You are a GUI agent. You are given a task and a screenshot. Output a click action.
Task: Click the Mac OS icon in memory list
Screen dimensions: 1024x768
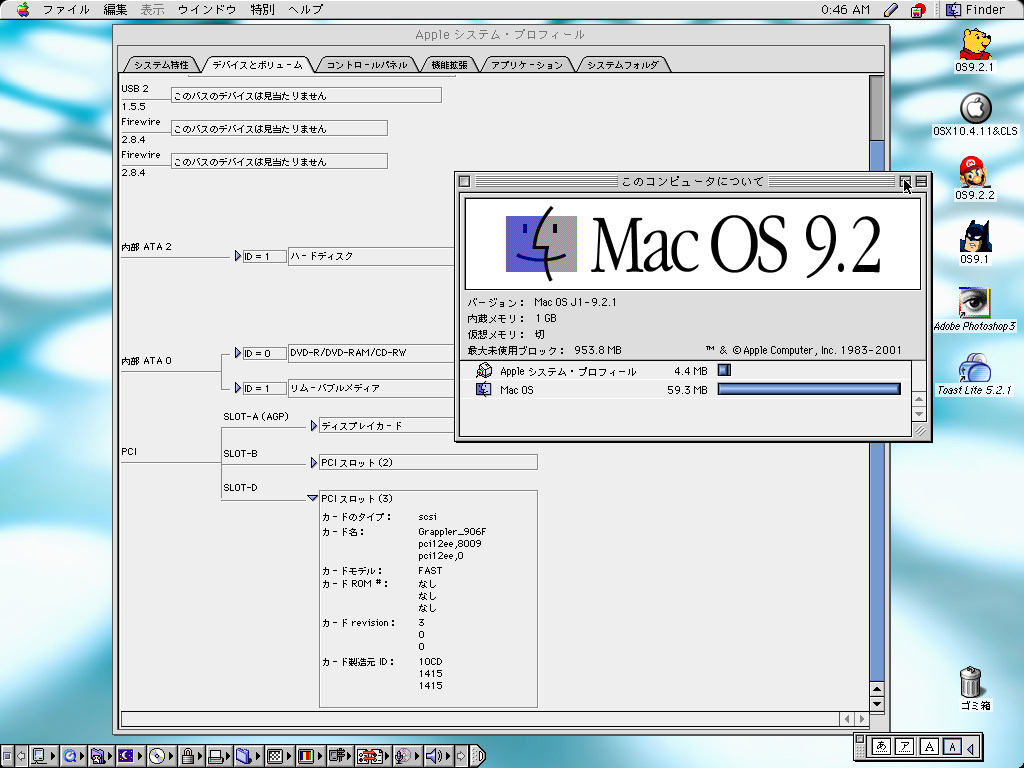pyautogui.click(x=483, y=389)
